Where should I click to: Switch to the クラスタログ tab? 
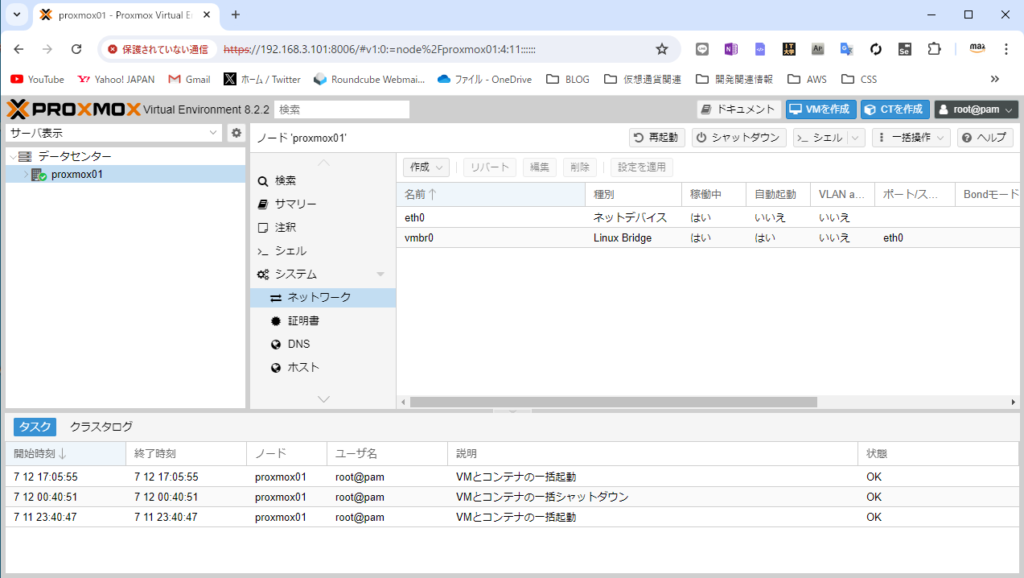click(101, 427)
